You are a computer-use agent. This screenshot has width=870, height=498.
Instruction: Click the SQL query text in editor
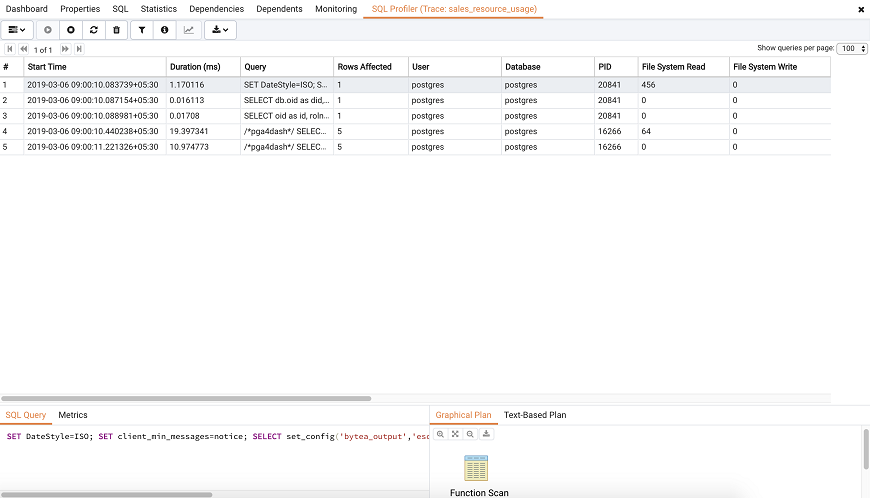(218, 436)
